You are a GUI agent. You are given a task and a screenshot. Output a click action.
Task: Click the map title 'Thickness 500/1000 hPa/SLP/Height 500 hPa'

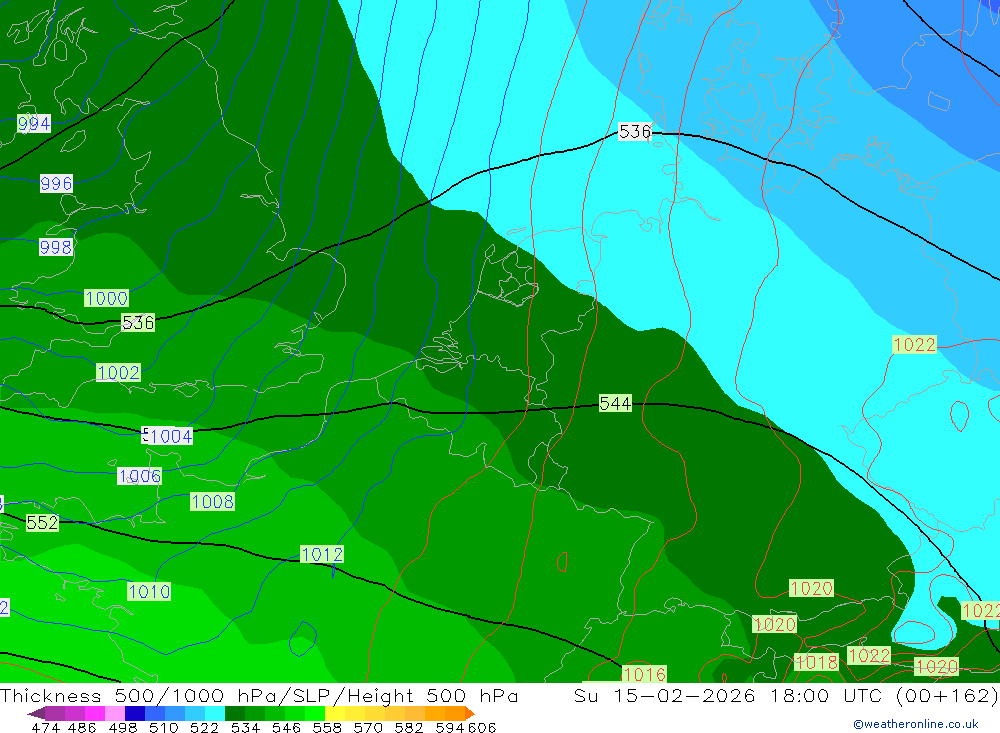pos(259,695)
